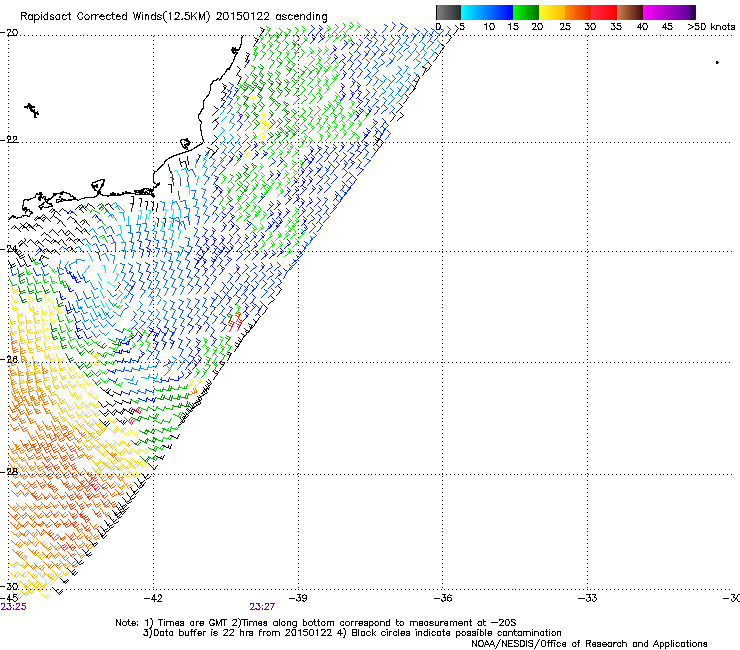Click the legend label '25'
740x650 pixels.
coord(565,27)
